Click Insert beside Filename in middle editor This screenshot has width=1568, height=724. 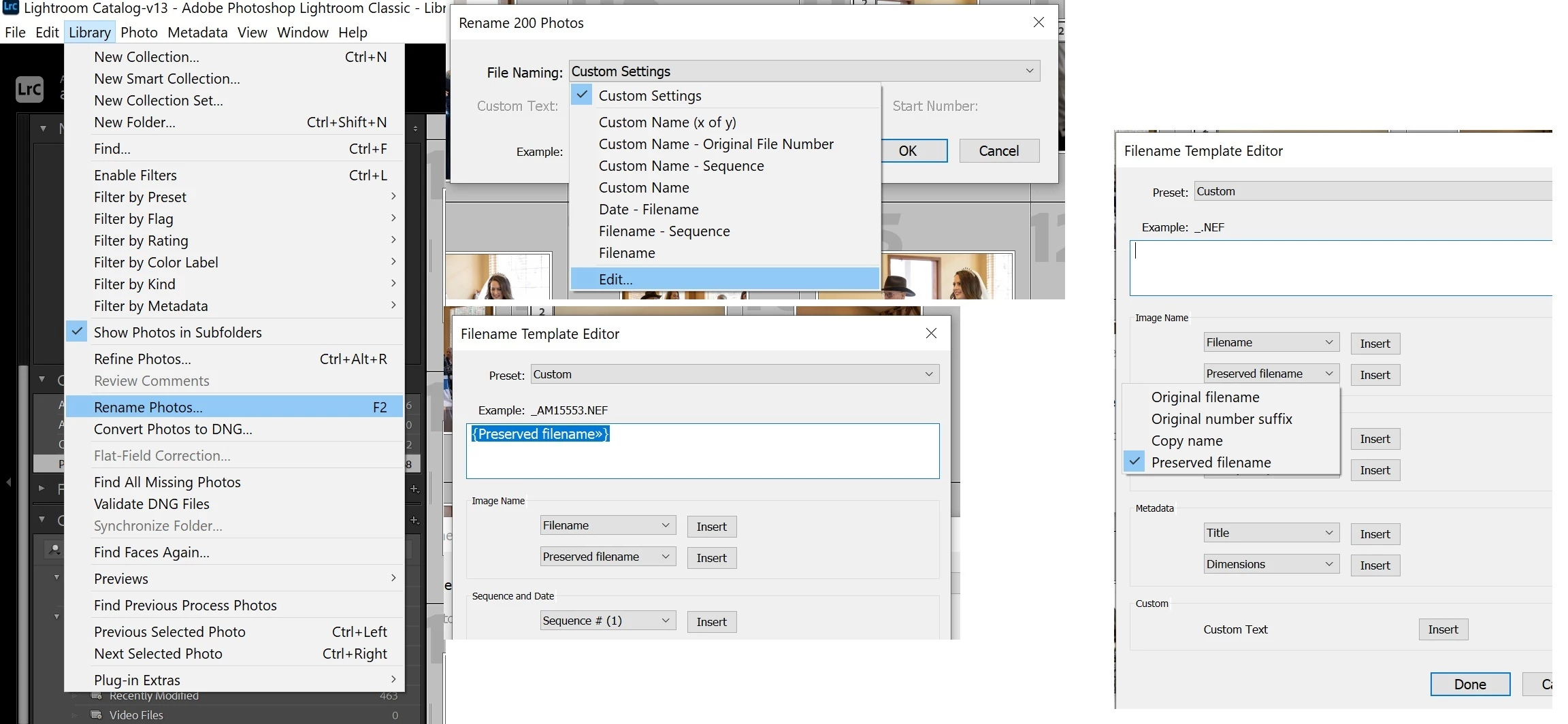(x=711, y=527)
